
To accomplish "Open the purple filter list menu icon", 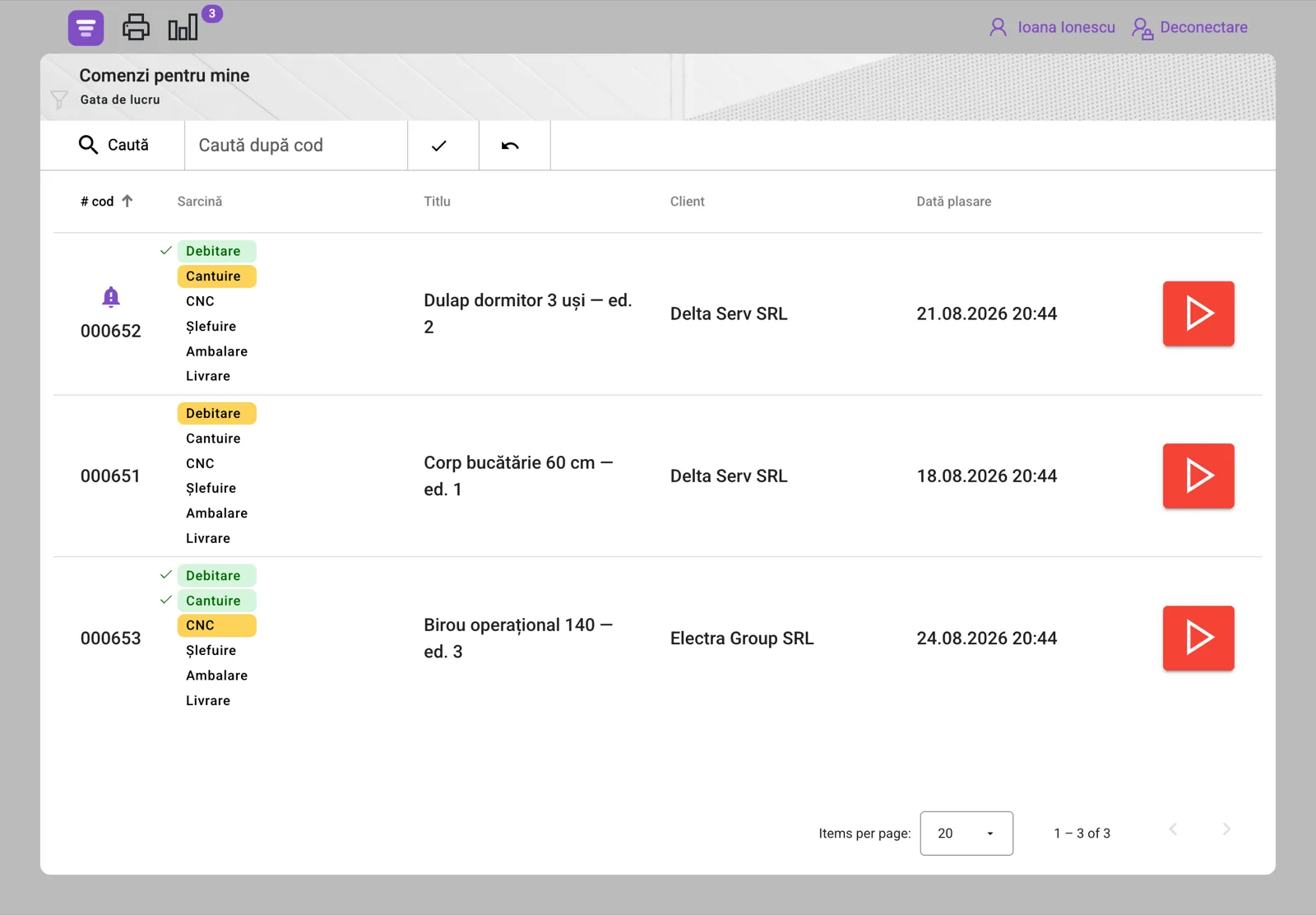I will click(86, 28).
